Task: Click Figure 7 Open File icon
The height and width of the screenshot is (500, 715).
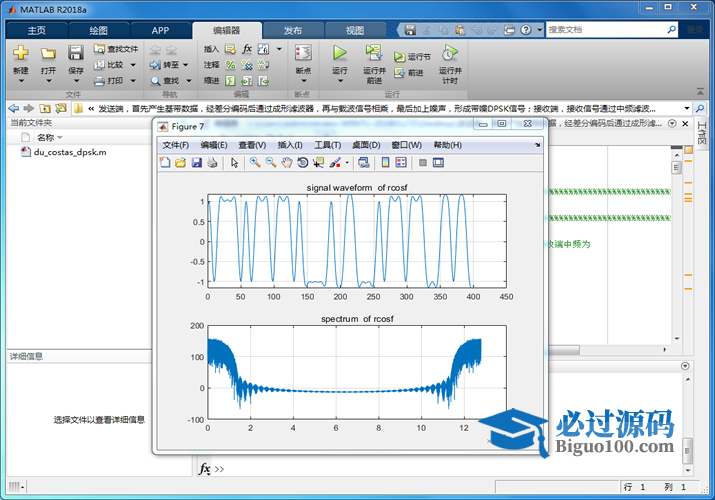Action: coord(181,162)
